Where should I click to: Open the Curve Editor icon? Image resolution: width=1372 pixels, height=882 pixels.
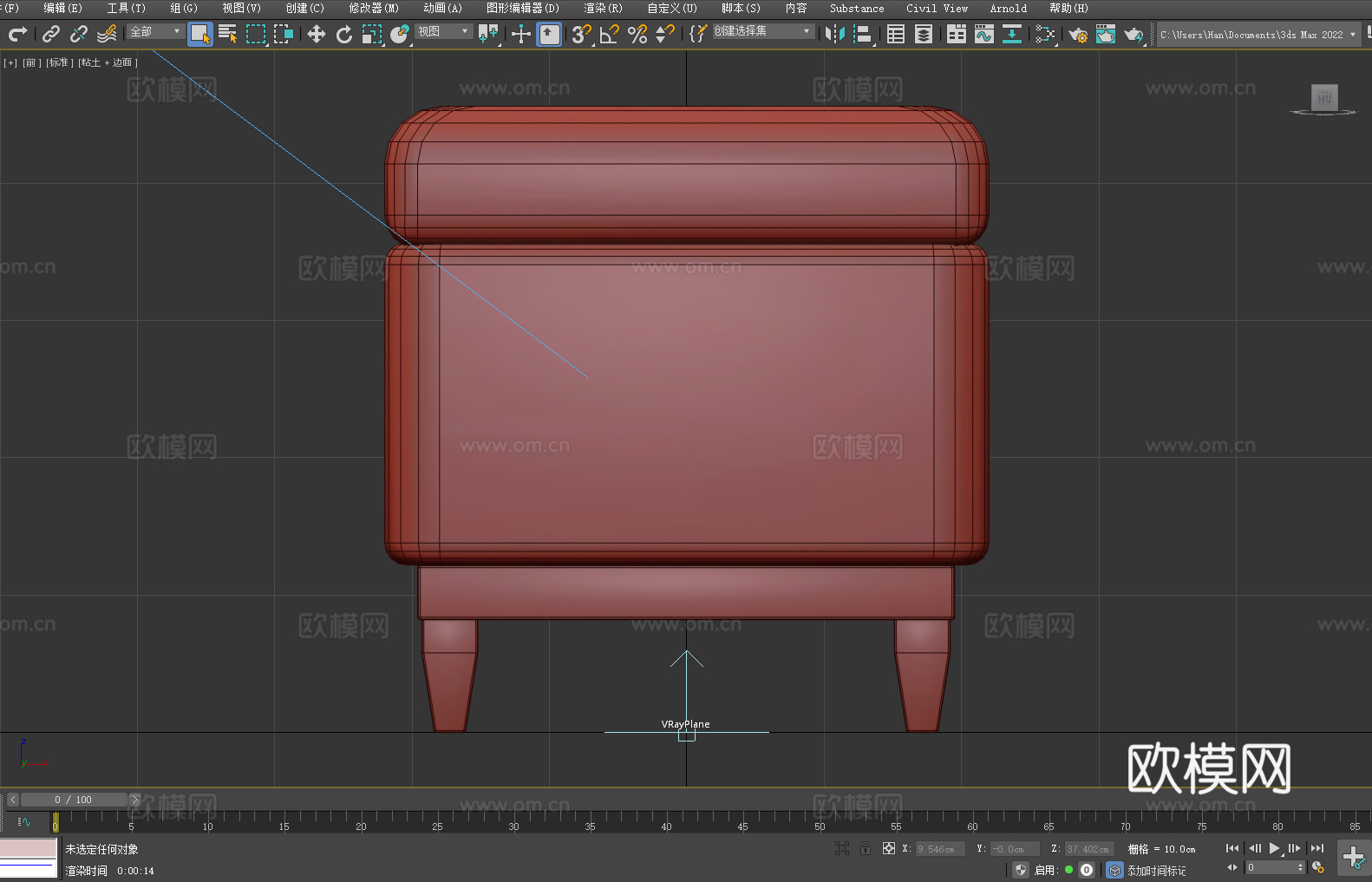tap(984, 34)
